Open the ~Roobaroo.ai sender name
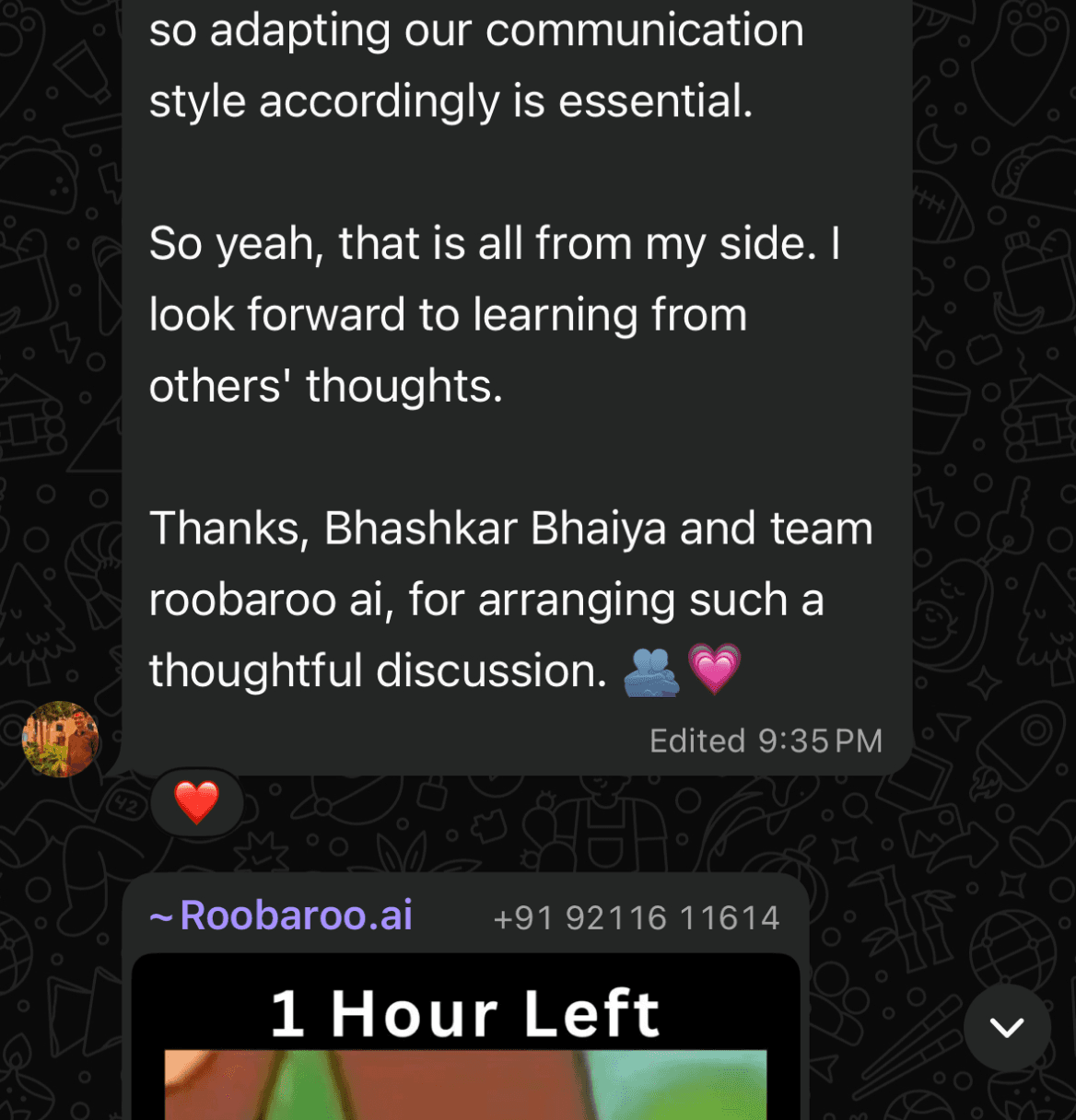This screenshot has height=1120, width=1076. pos(281,916)
